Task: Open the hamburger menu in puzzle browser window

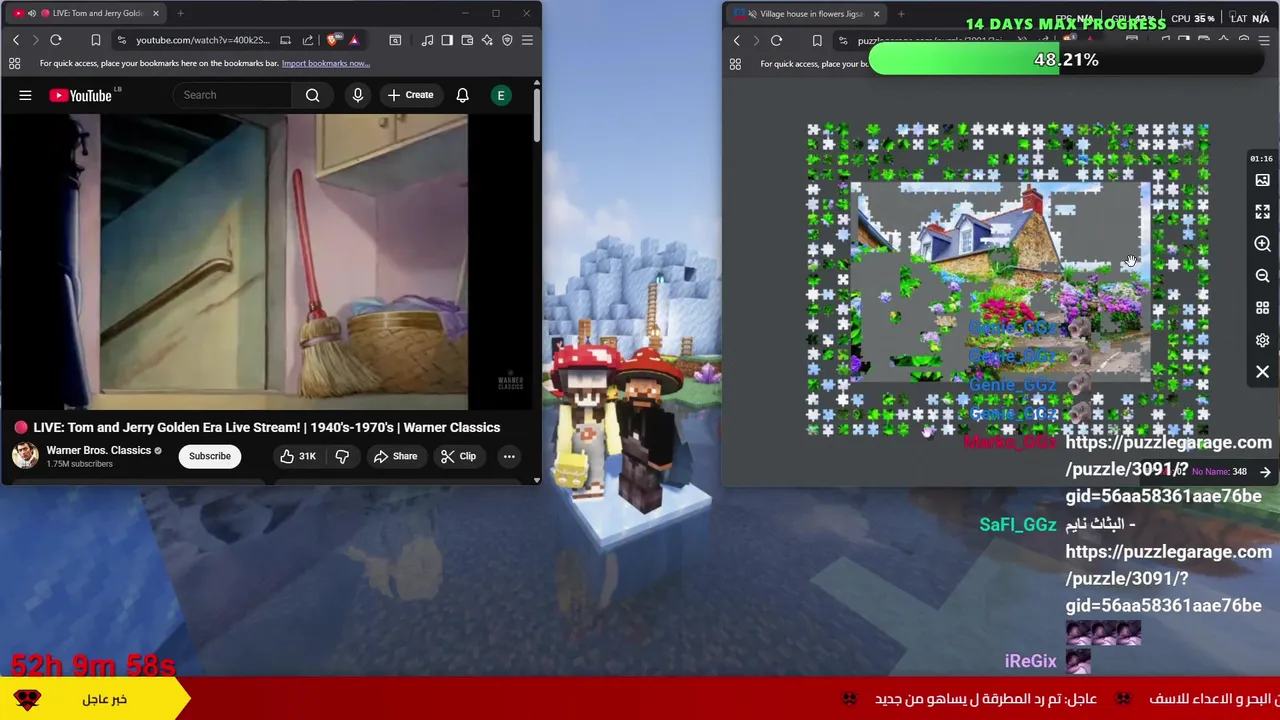Action: (x=1263, y=40)
